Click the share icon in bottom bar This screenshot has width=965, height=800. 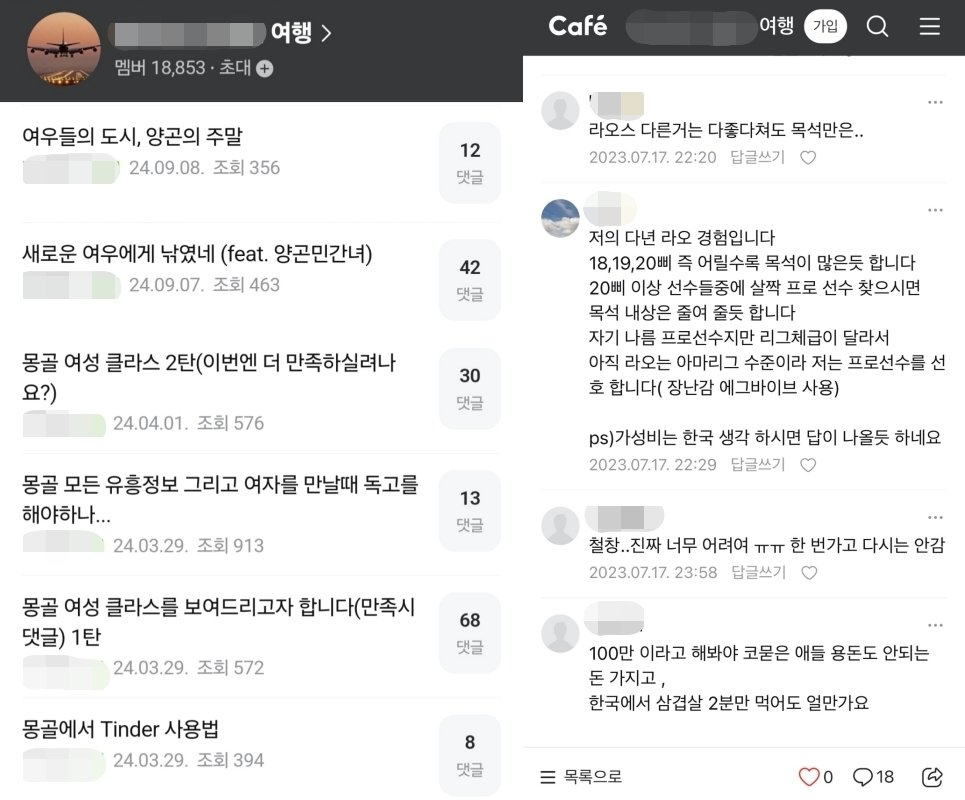932,777
